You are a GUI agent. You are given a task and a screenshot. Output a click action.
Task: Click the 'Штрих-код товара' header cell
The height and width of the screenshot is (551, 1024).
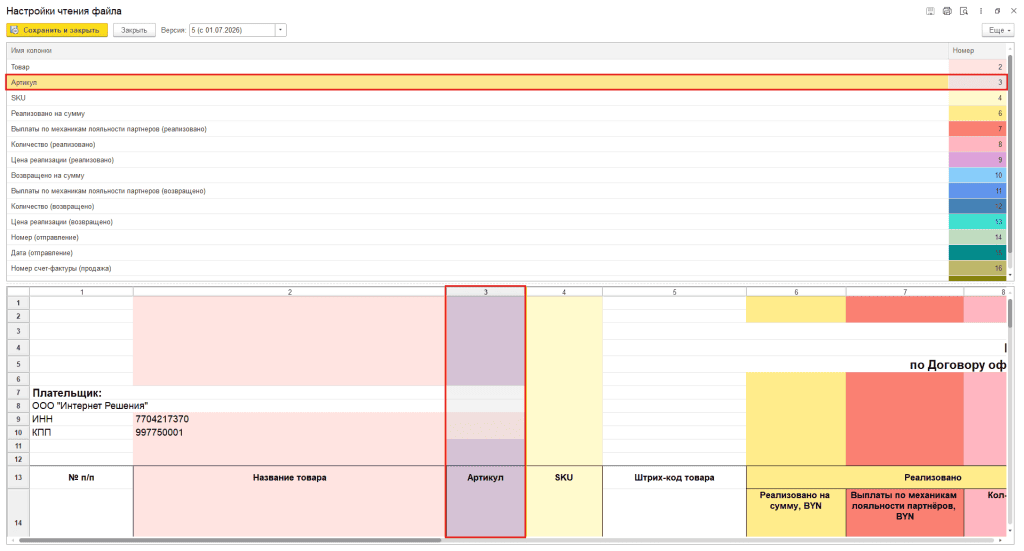pos(674,477)
